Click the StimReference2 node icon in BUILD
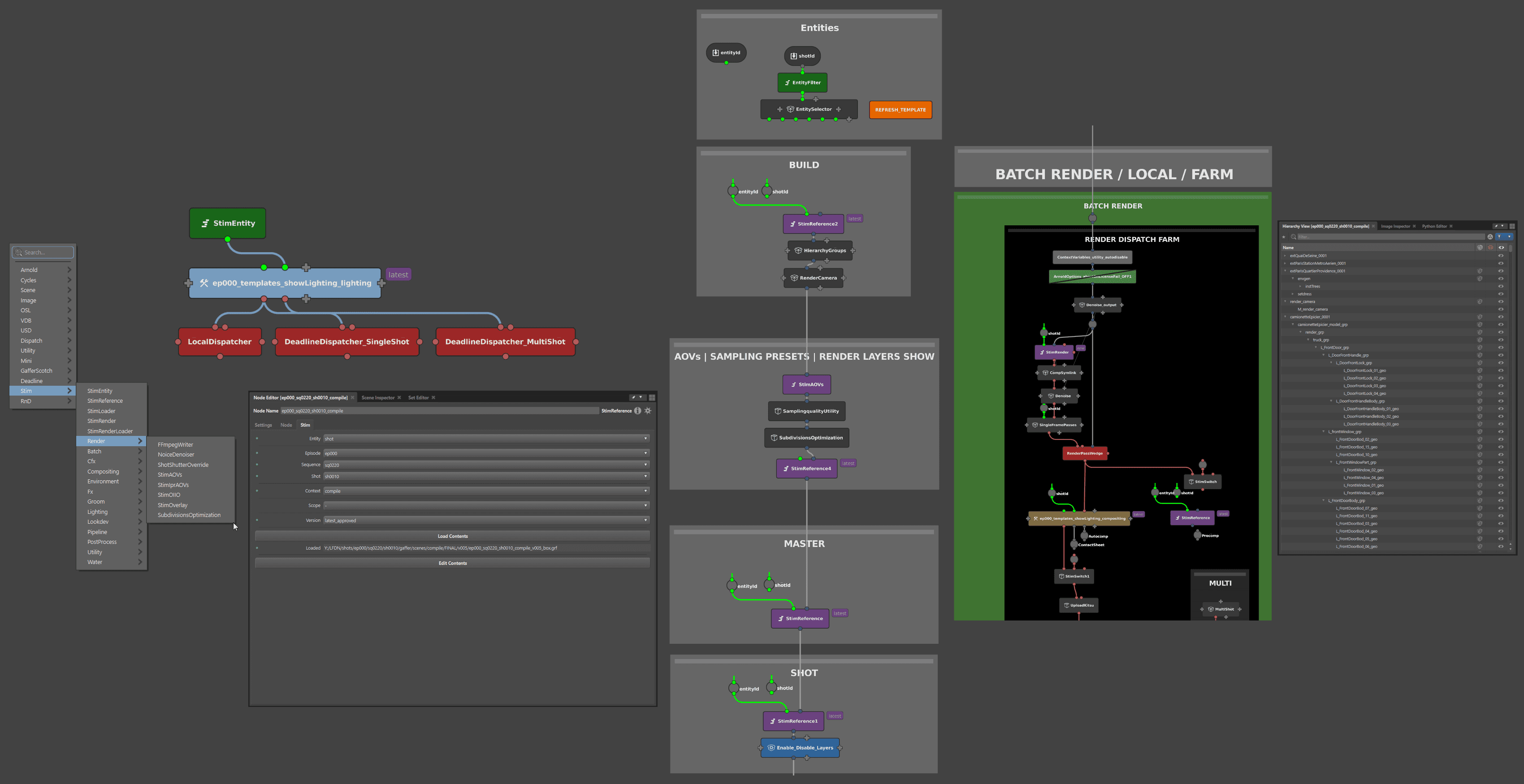The image size is (1524, 784). 793,224
